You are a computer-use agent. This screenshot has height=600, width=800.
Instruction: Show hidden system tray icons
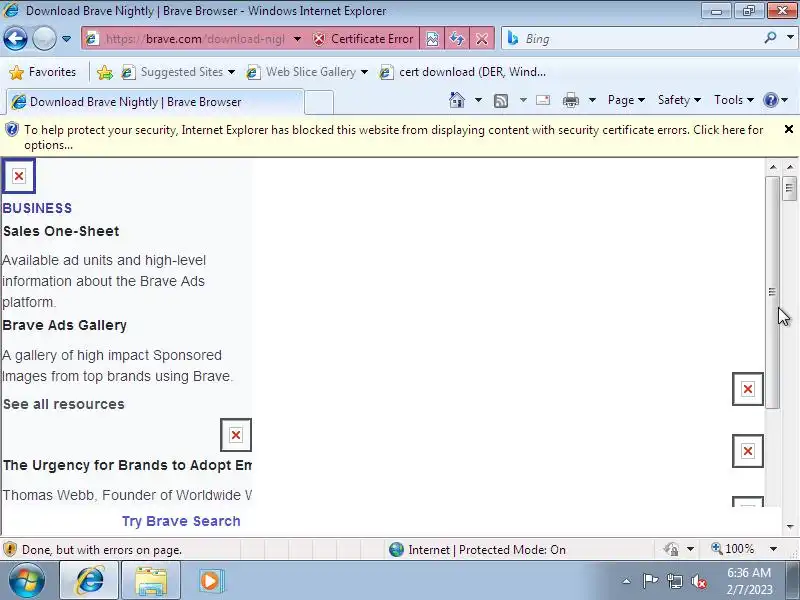coord(627,581)
